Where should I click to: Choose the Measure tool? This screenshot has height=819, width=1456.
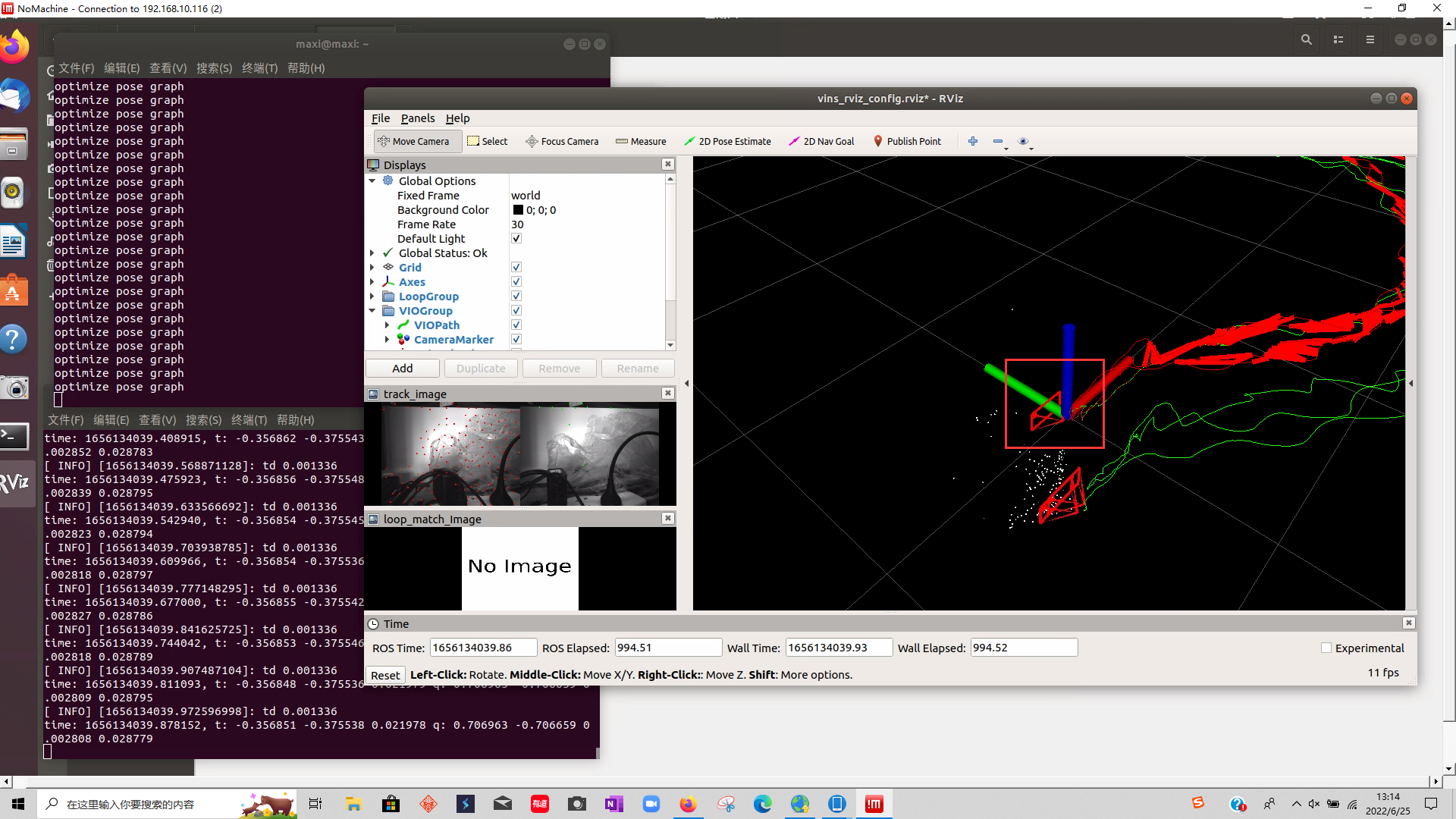pos(641,141)
